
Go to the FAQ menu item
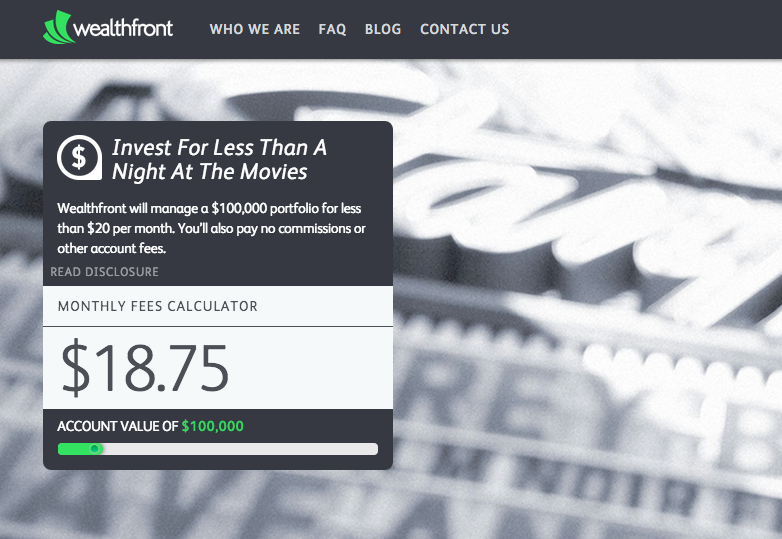pyautogui.click(x=332, y=29)
